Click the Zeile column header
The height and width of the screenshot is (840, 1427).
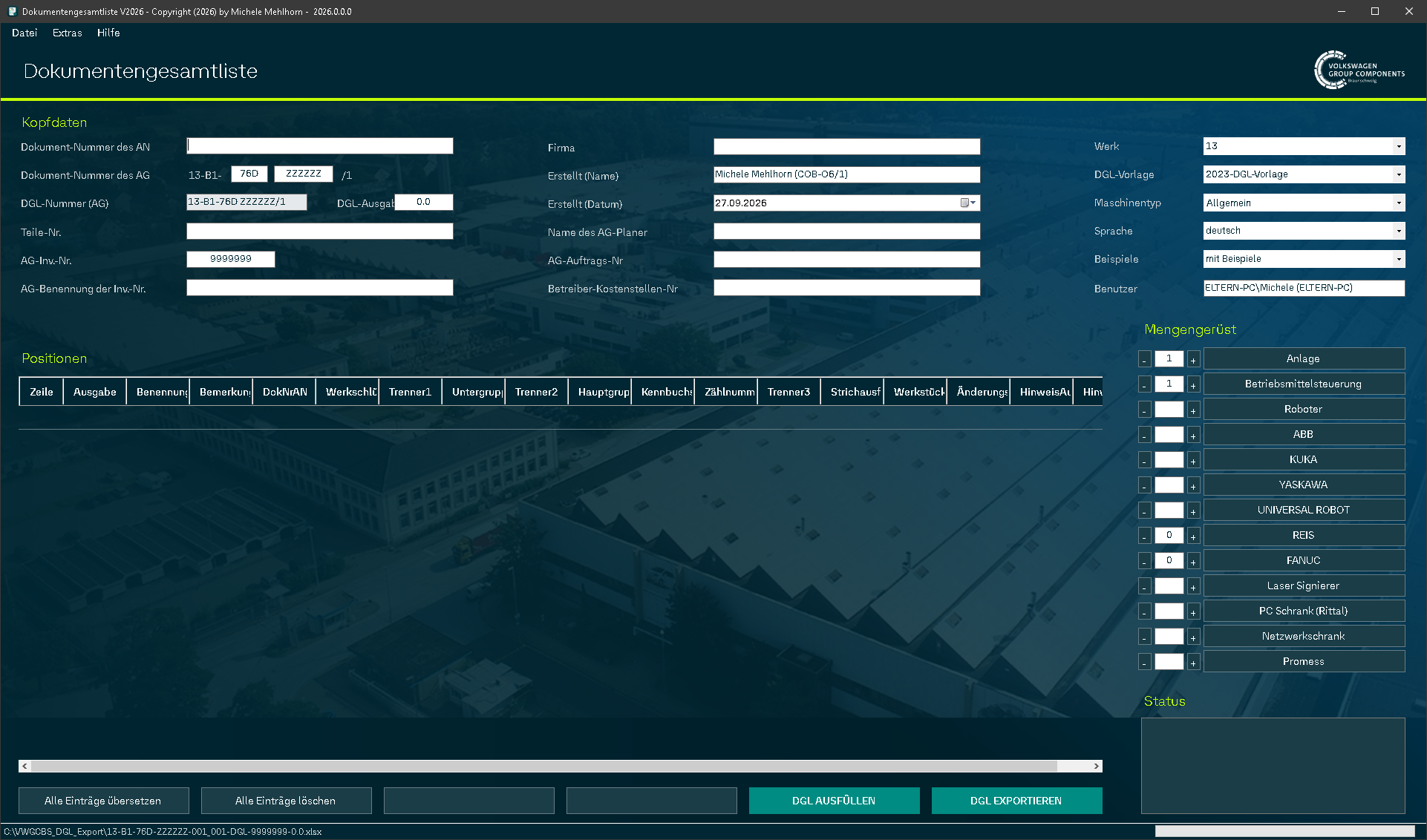click(42, 392)
